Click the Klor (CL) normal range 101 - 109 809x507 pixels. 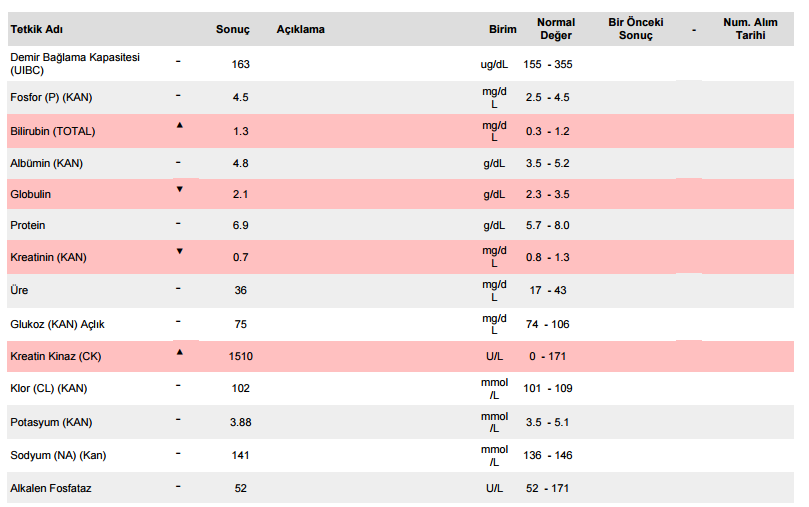click(547, 388)
